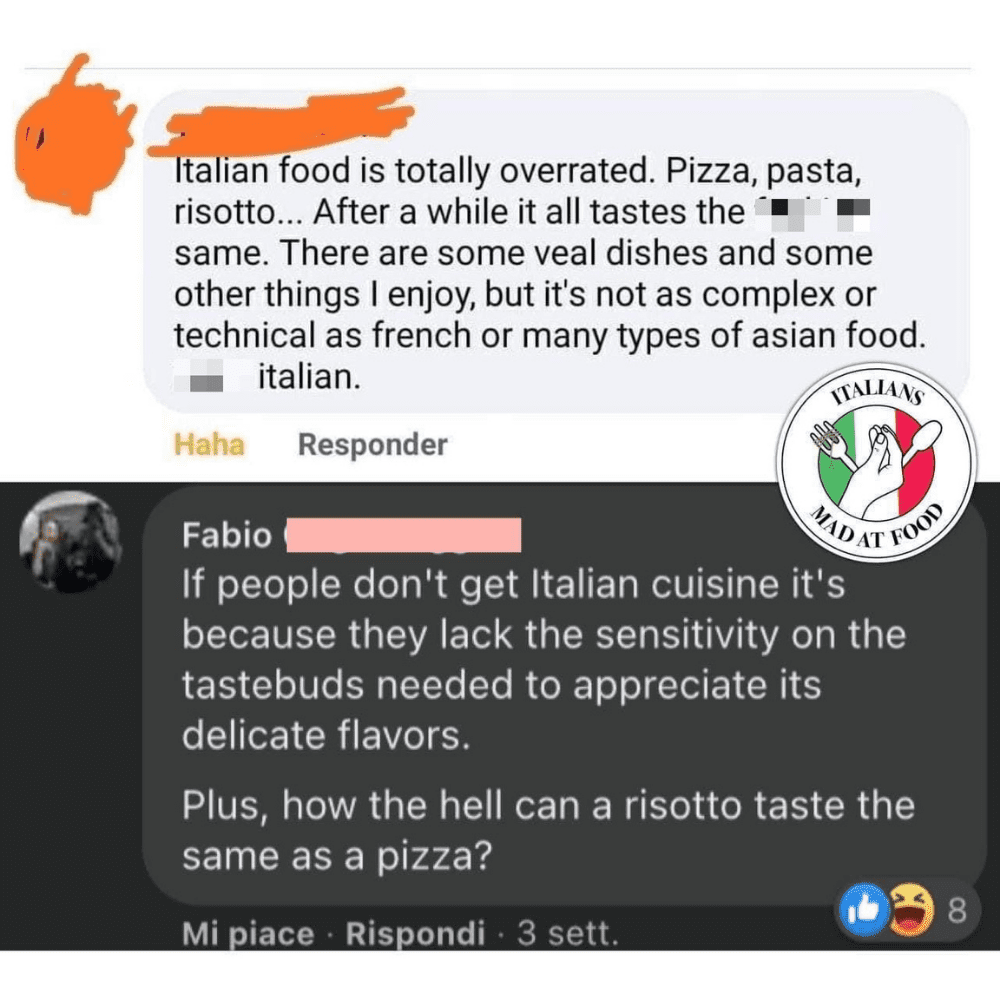Click Mi piace under Fabio's comment
The height and width of the screenshot is (1000, 1000).
pos(248,934)
